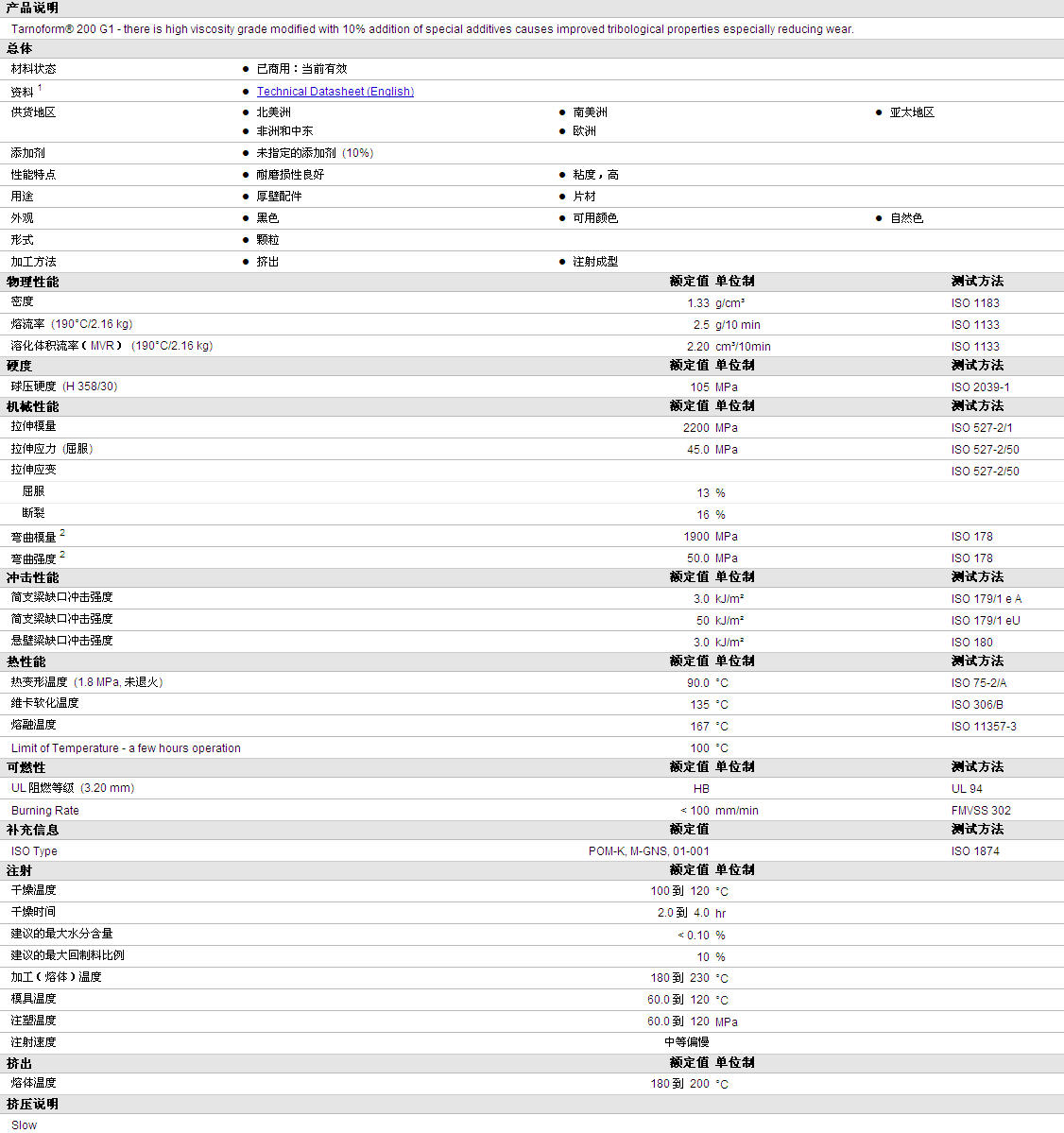Viewport: 1064px width, 1133px height.
Task: Select the ISO 1183 test method cell
Action: click(975, 302)
